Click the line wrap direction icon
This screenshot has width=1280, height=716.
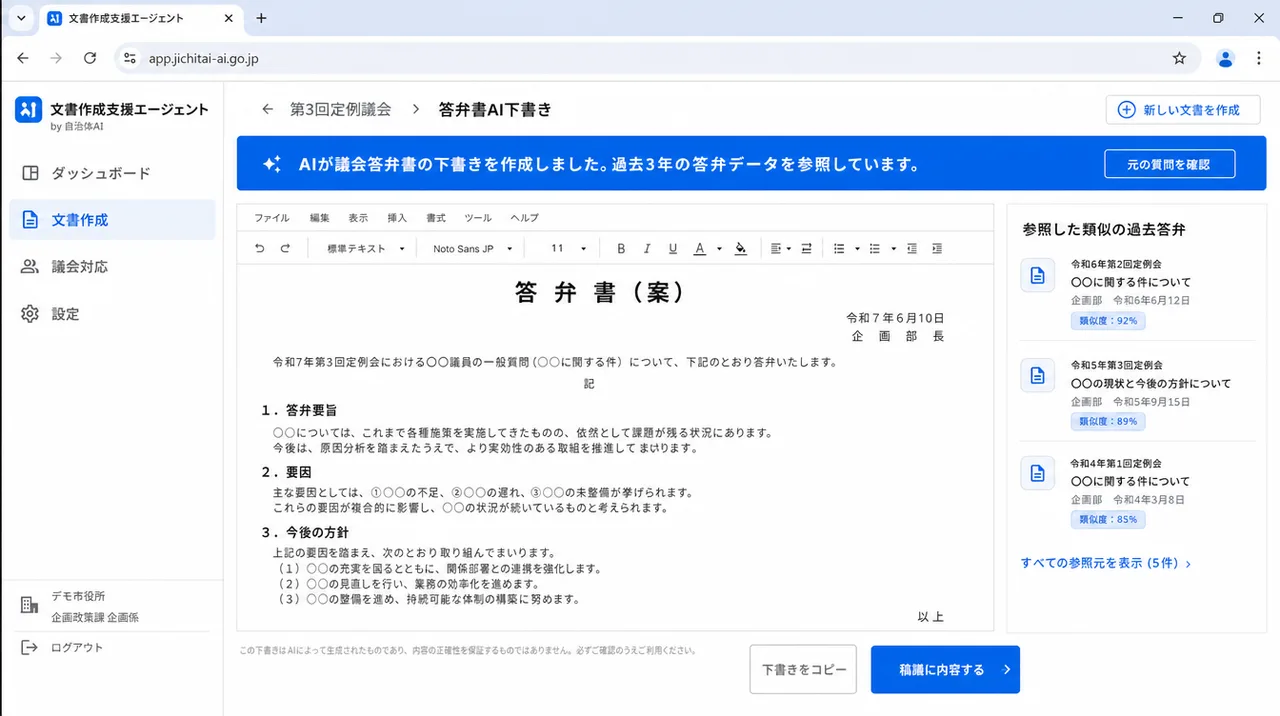[x=806, y=248]
